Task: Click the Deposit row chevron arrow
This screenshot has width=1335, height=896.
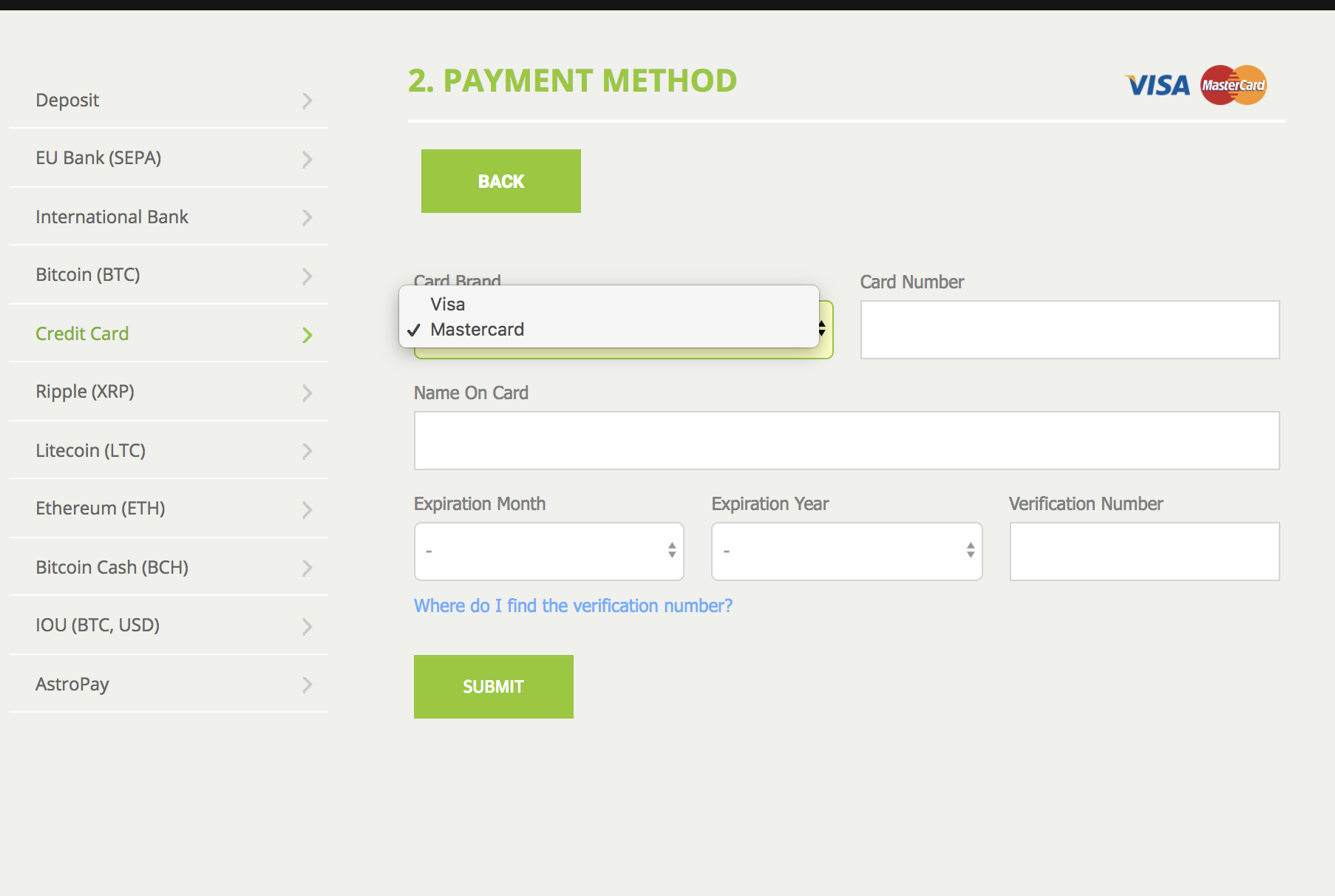Action: 308,101
